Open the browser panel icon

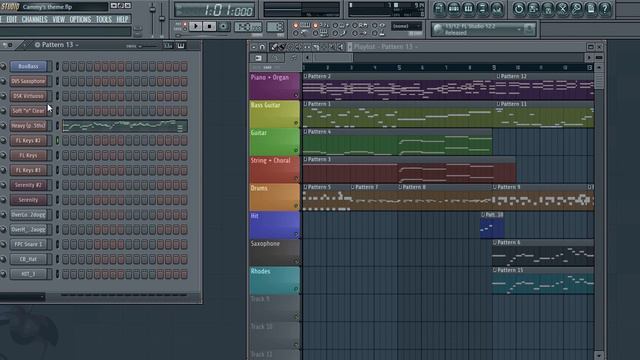[482, 9]
